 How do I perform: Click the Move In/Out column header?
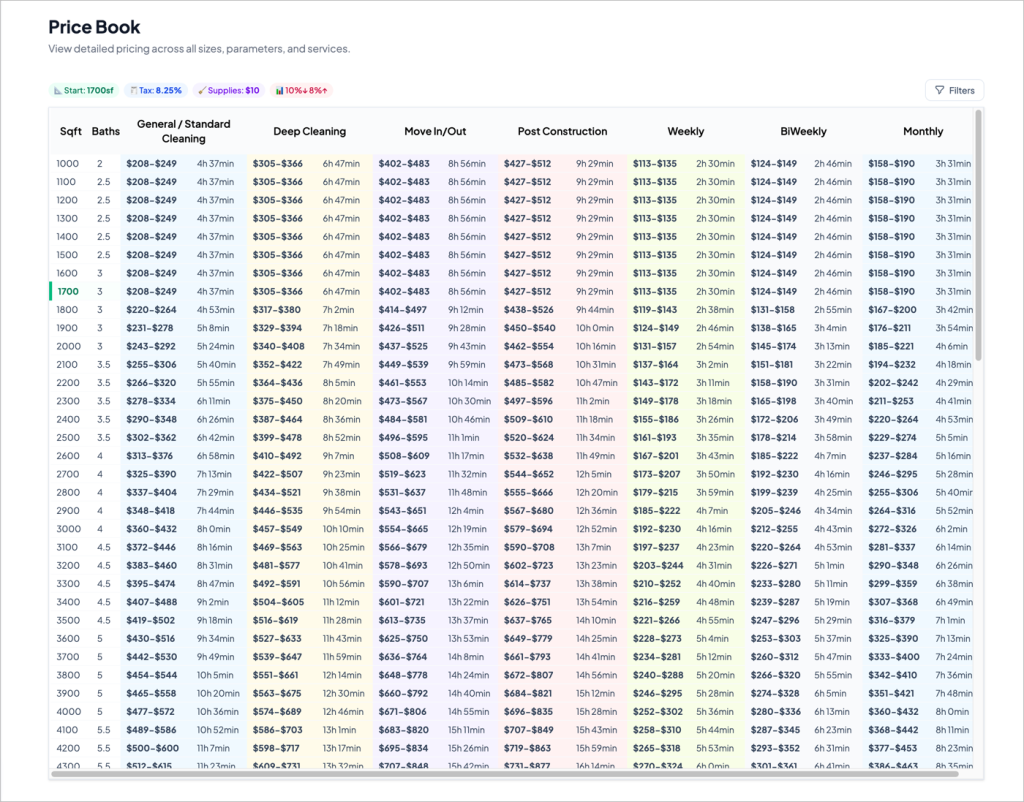tap(435, 131)
